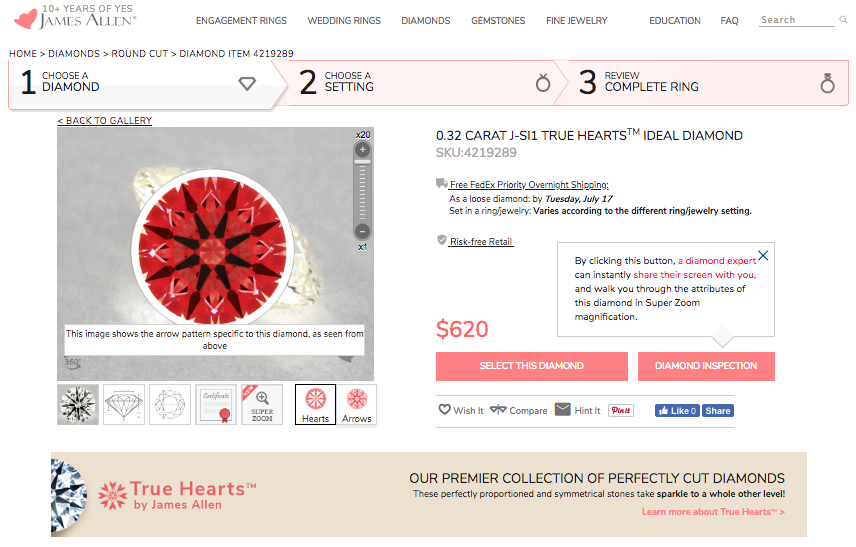This screenshot has width=856, height=547.
Task: View the diamond photo thumbnail
Action: pyautogui.click(x=78, y=405)
